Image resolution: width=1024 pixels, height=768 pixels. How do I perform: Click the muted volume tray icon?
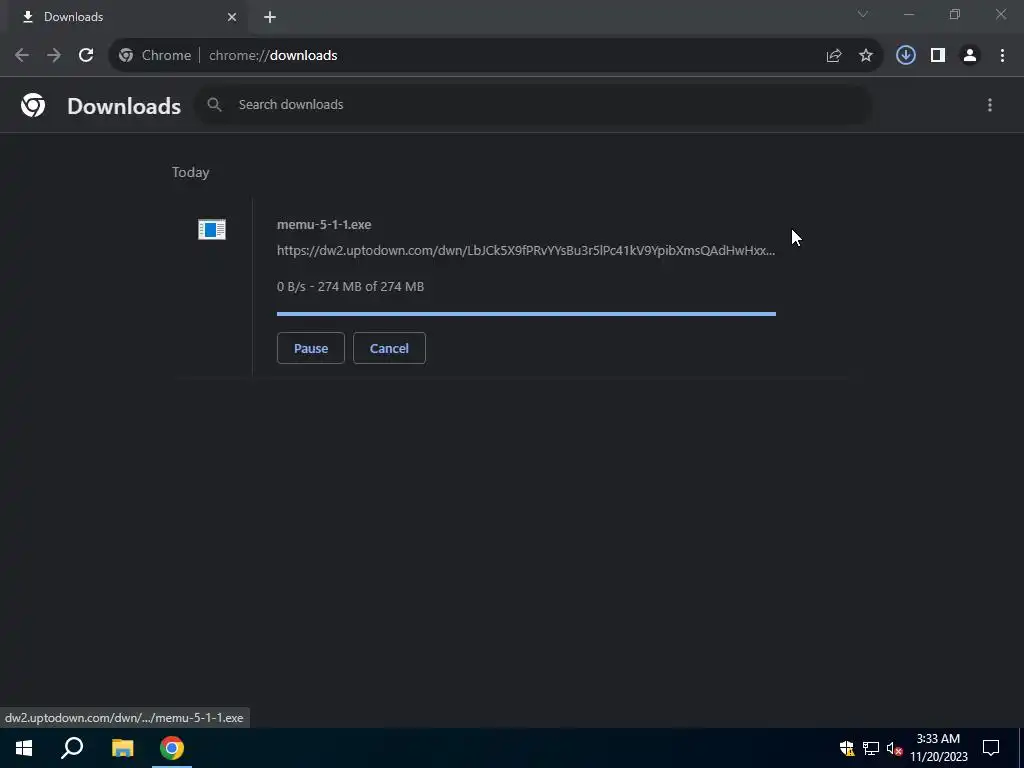pos(894,748)
